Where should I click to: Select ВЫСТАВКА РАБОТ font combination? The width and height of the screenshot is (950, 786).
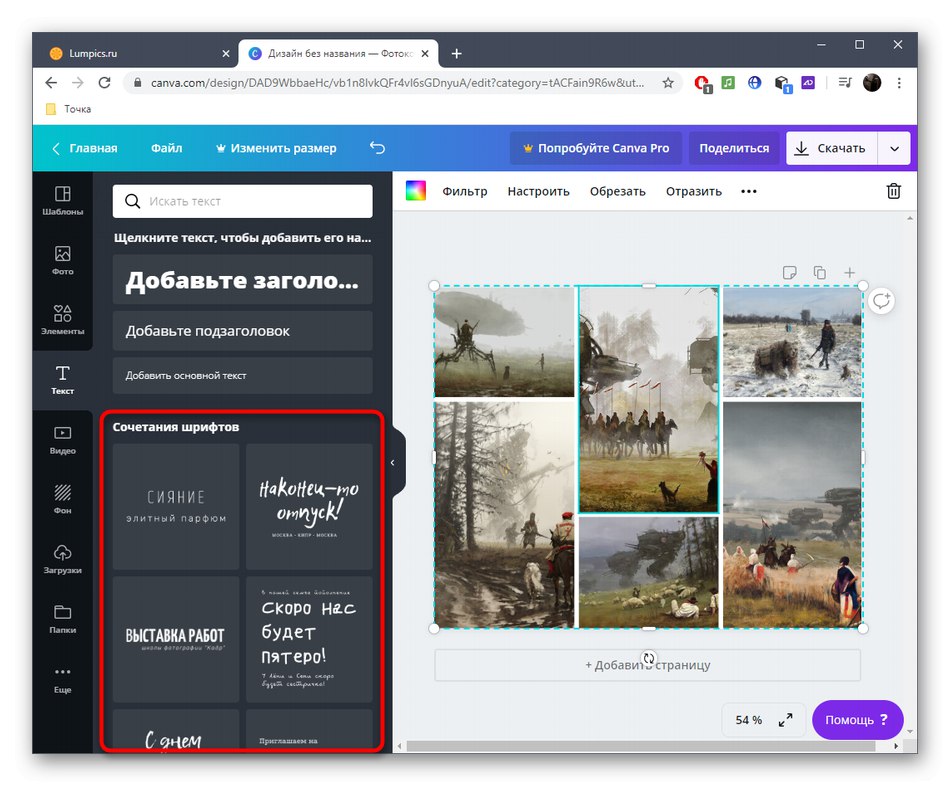coord(176,639)
